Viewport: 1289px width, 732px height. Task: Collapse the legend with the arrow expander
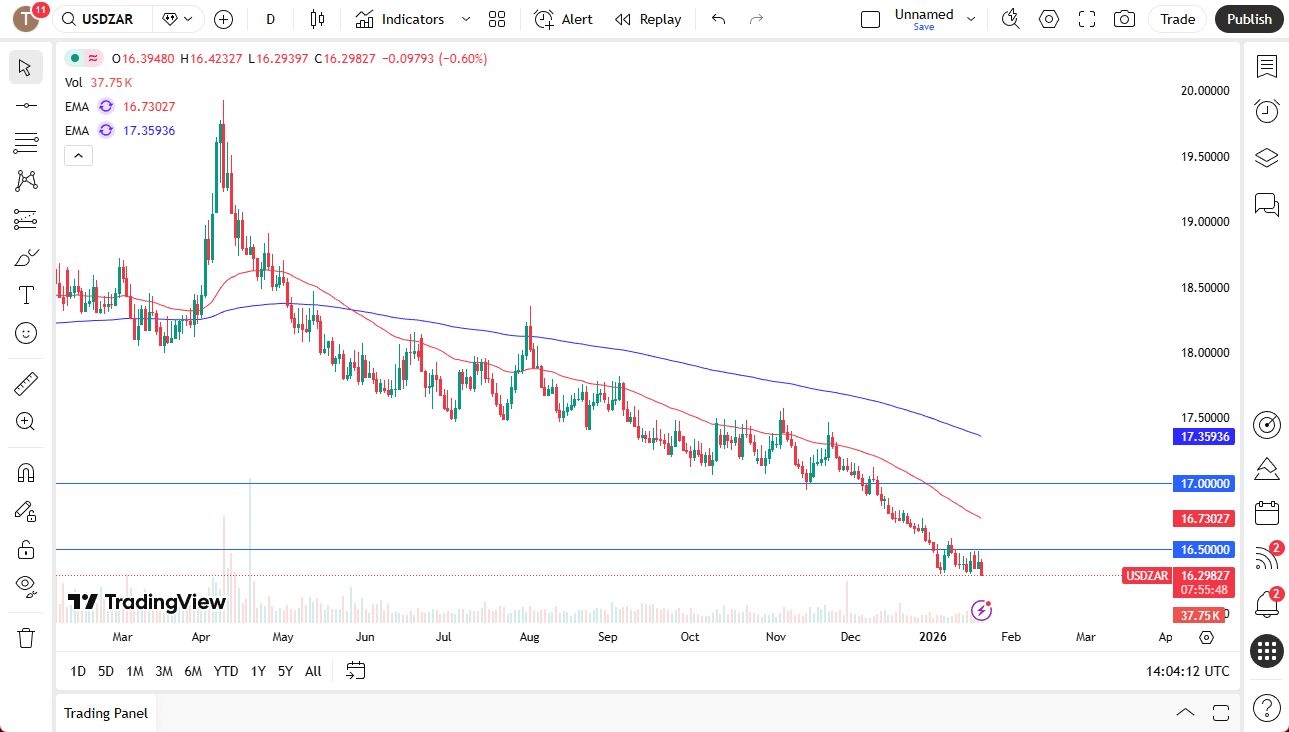(x=78, y=155)
